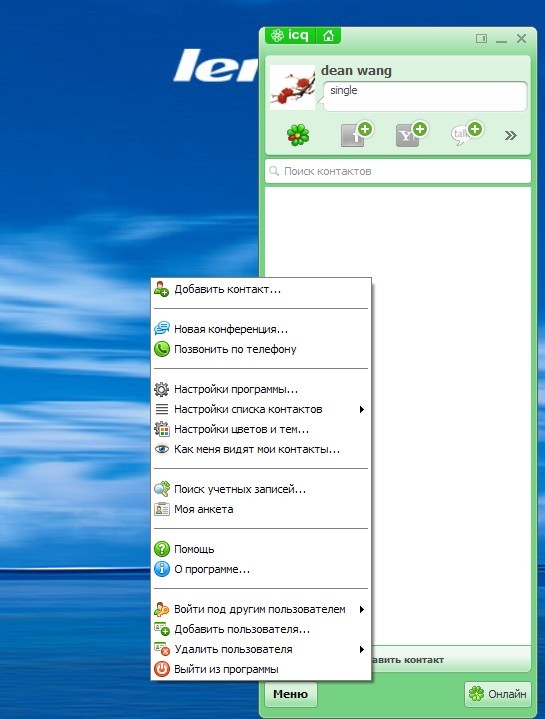Click the Меню button
This screenshot has height=719, width=545.
[291, 694]
